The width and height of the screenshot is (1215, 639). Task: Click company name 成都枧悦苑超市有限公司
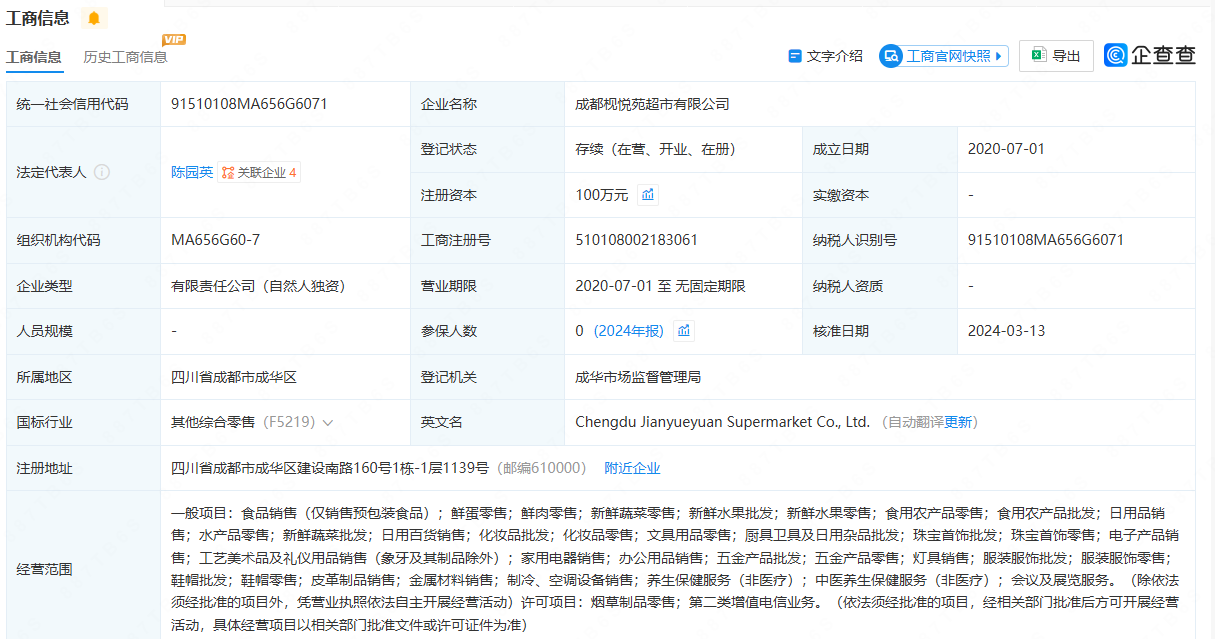click(652, 104)
